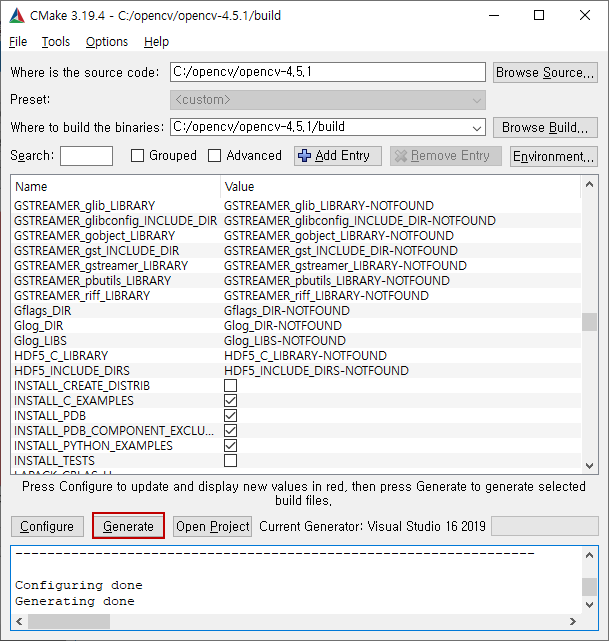609x641 pixels.
Task: Click the cache list vertical scrollbar thumb
Action: [x=589, y=322]
